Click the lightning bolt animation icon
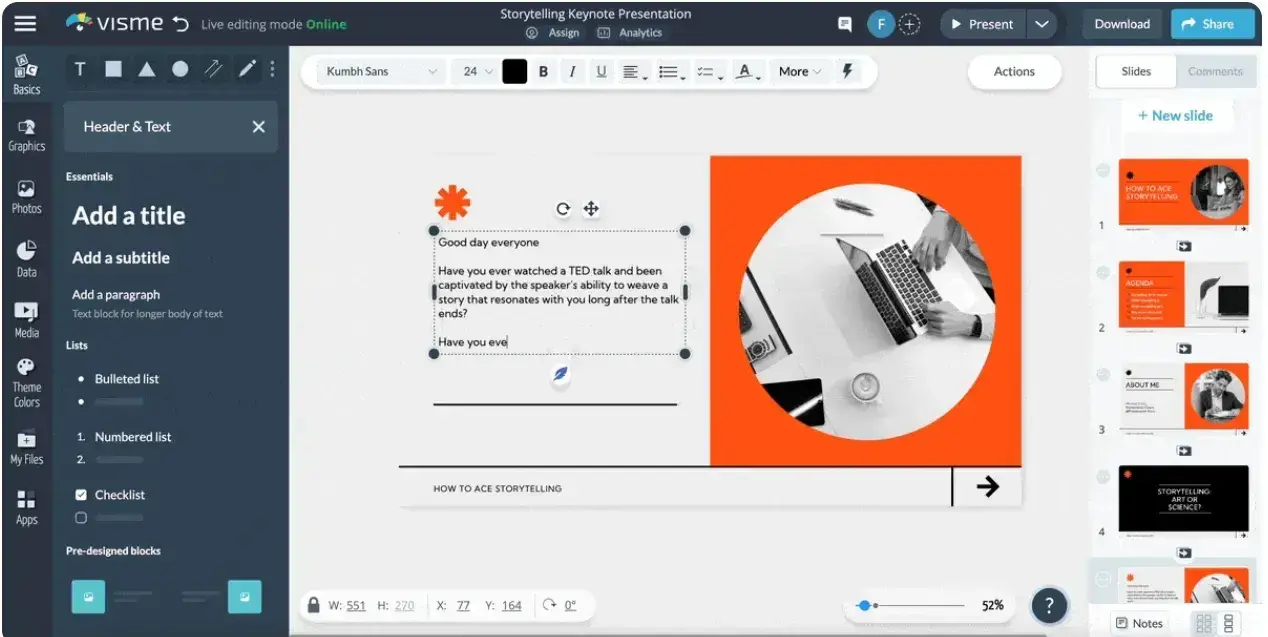Screen dimensions: 1268x637 coord(848,71)
